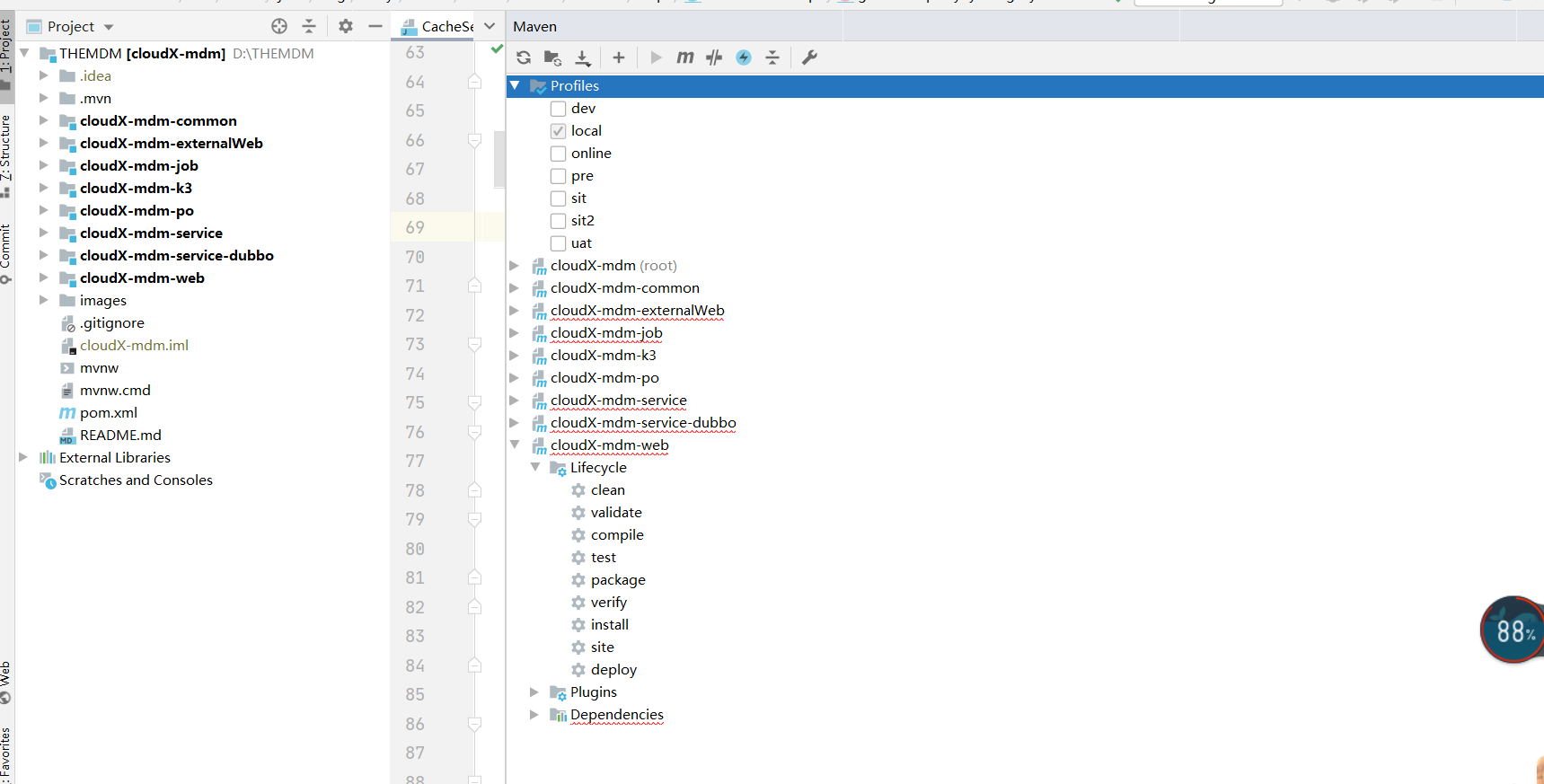Viewport: 1544px width, 784px height.
Task: Click locate/select opened file target icon
Action: [x=279, y=26]
